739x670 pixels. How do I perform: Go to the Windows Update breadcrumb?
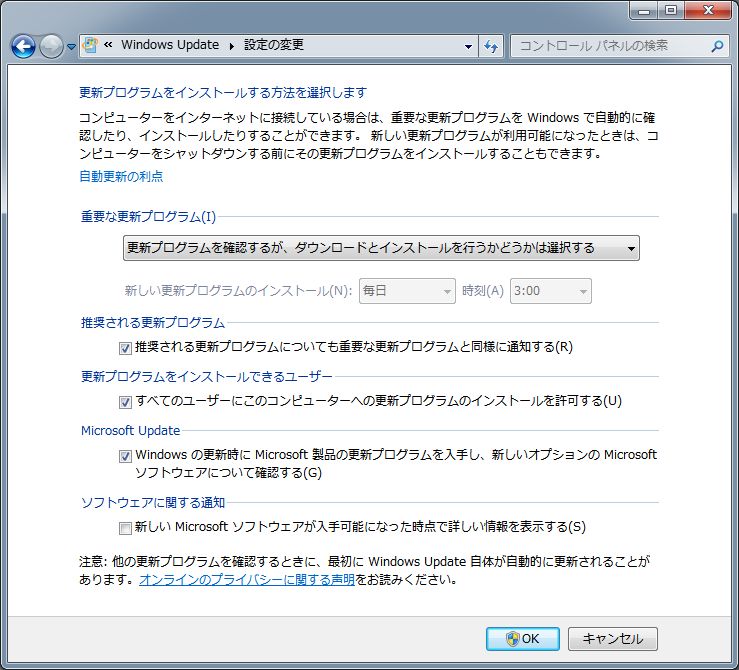pyautogui.click(x=170, y=45)
